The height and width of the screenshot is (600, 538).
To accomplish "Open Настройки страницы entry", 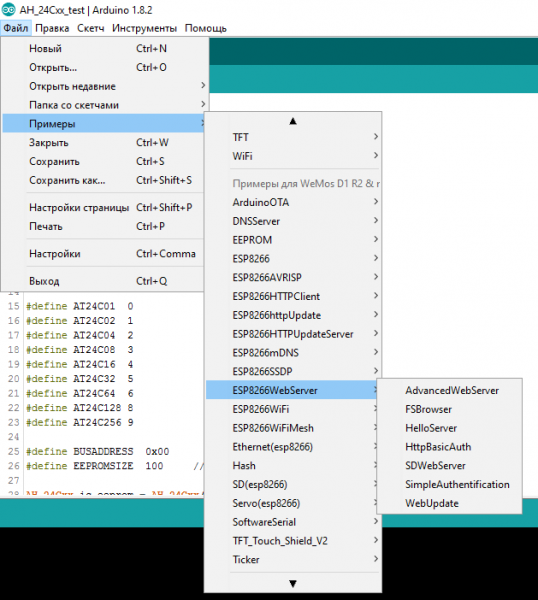I will 103,207.
